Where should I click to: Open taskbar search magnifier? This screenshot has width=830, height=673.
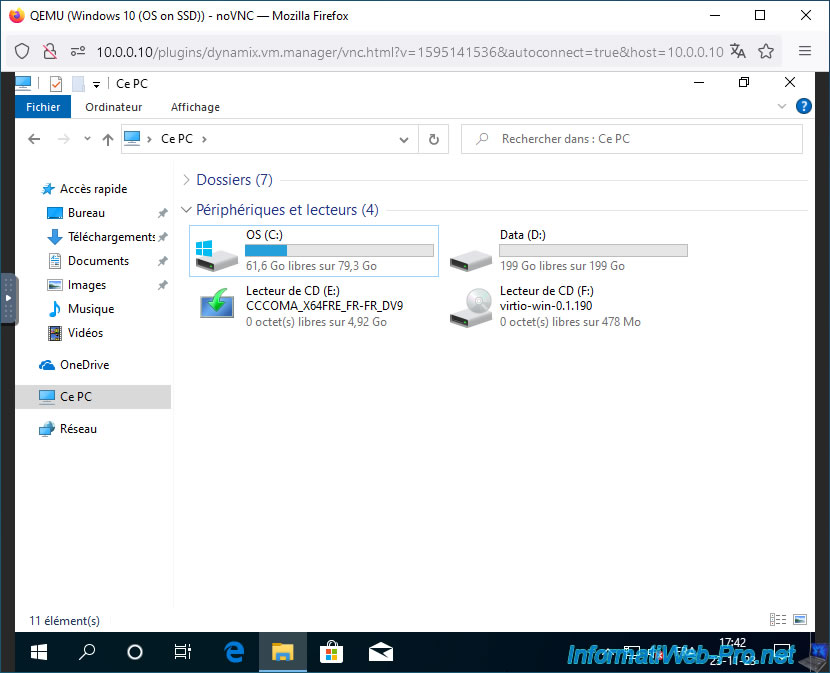pos(87,652)
